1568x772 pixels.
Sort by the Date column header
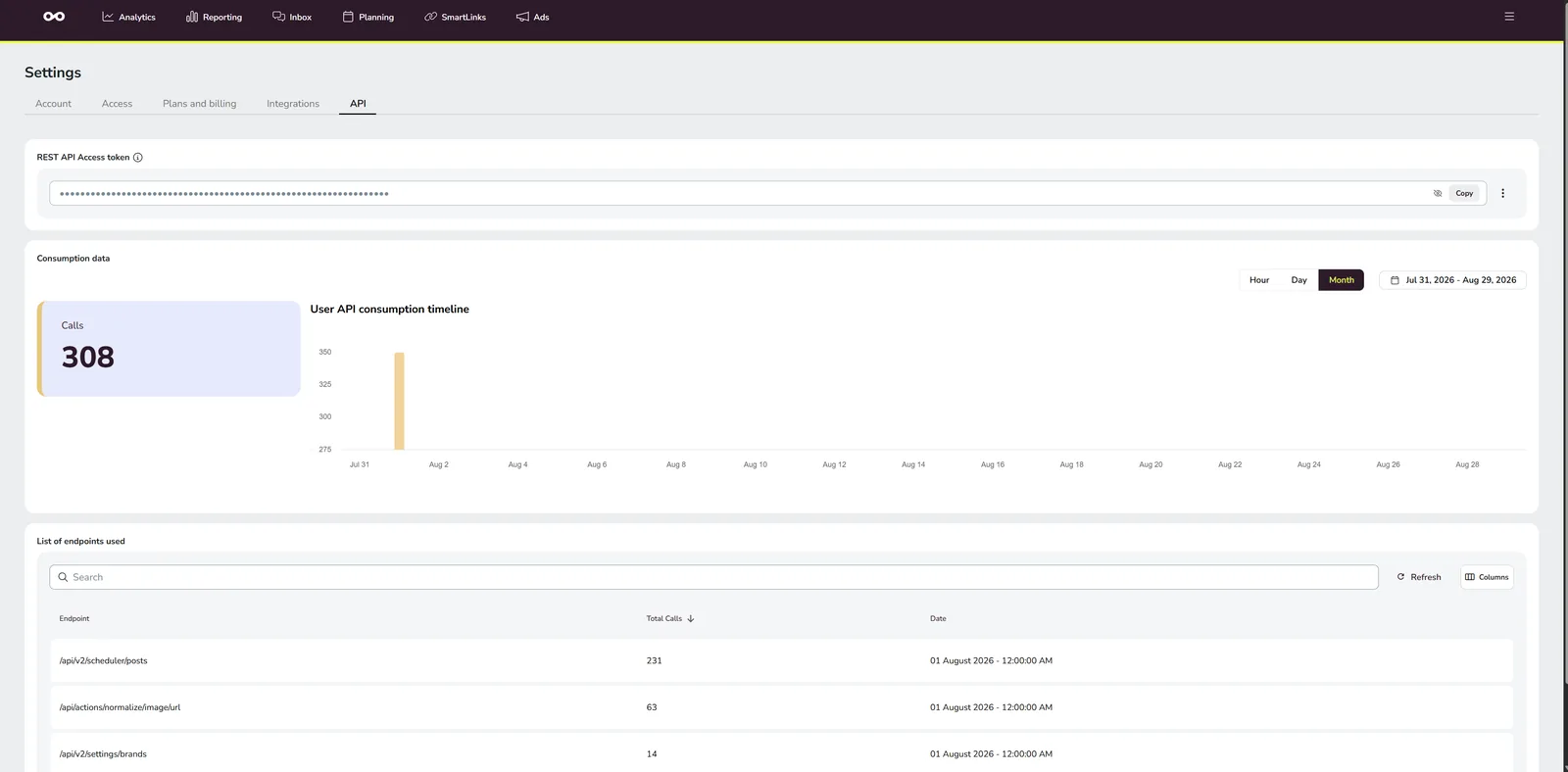(x=938, y=619)
